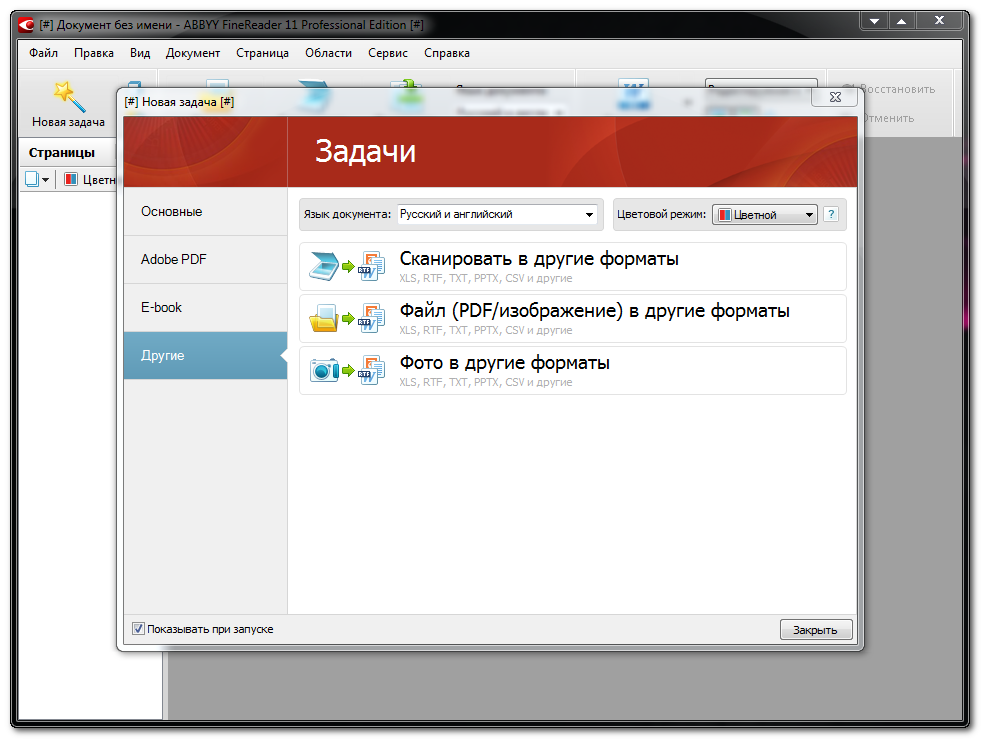
Task: Open the Язык документа dropdown
Action: click(589, 214)
